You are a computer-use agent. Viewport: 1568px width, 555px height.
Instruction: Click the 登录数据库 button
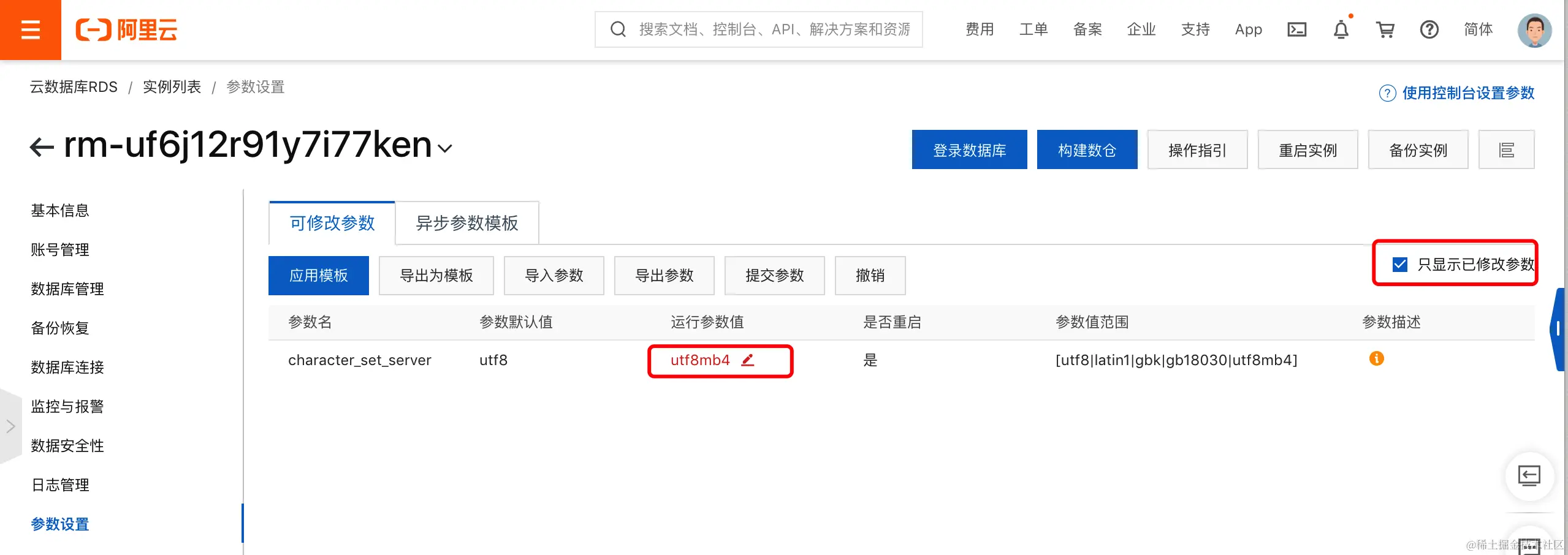click(x=969, y=149)
